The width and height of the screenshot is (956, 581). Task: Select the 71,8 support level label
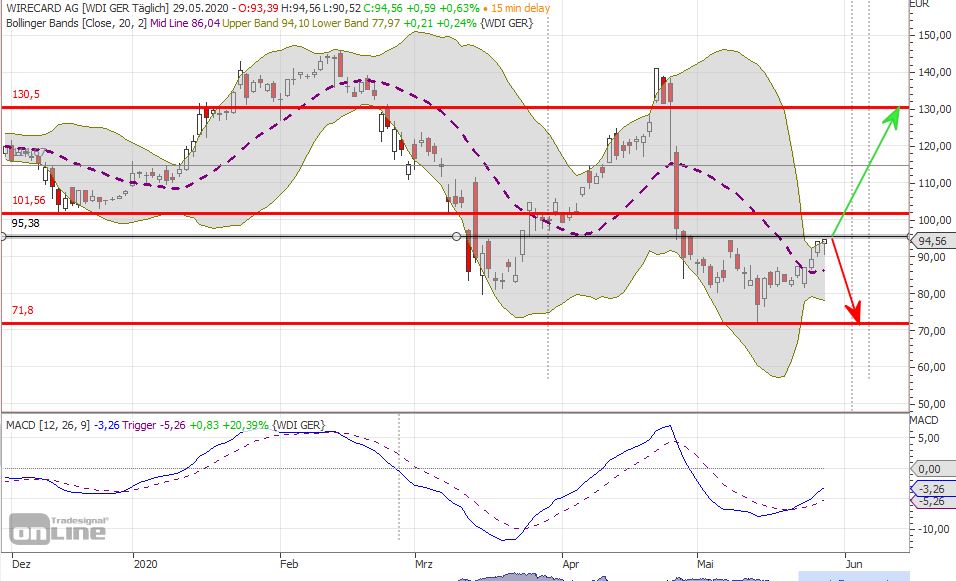[x=23, y=310]
